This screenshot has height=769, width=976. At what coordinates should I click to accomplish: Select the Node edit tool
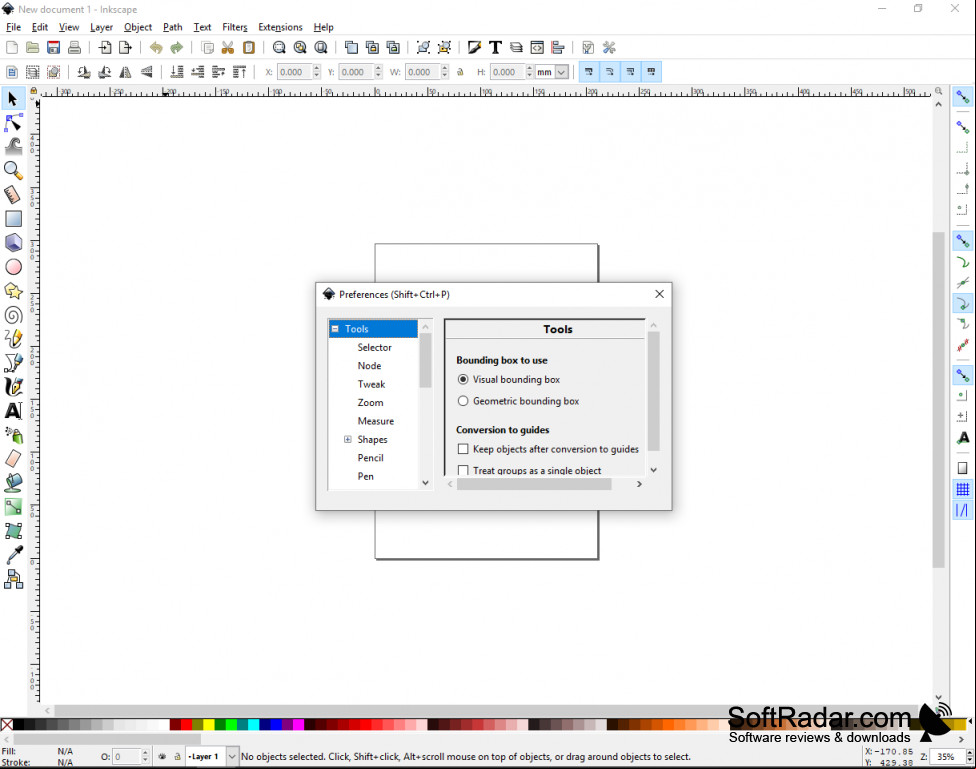click(13, 123)
